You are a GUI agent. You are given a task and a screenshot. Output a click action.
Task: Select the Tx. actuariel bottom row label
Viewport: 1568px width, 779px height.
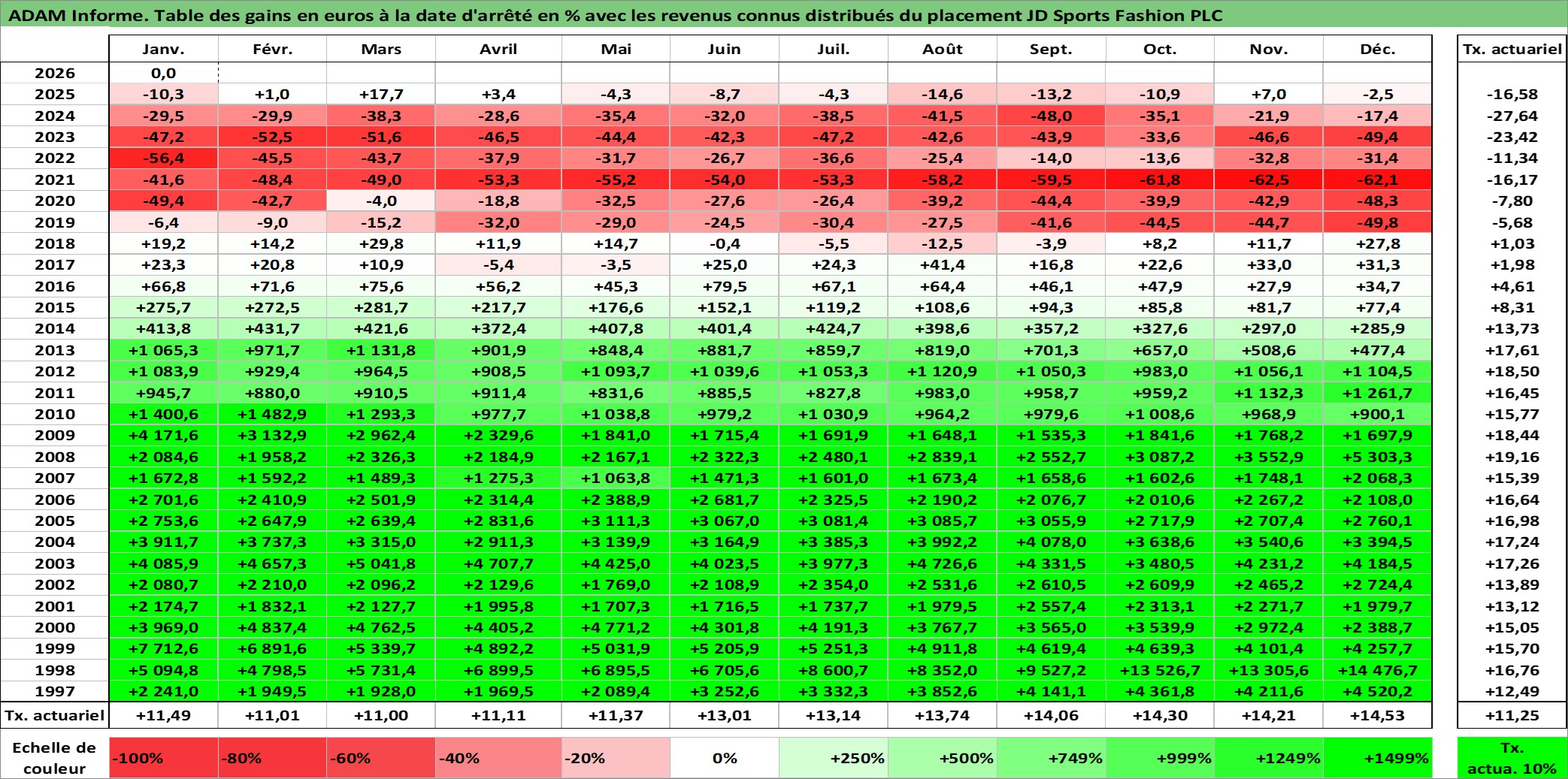point(55,715)
